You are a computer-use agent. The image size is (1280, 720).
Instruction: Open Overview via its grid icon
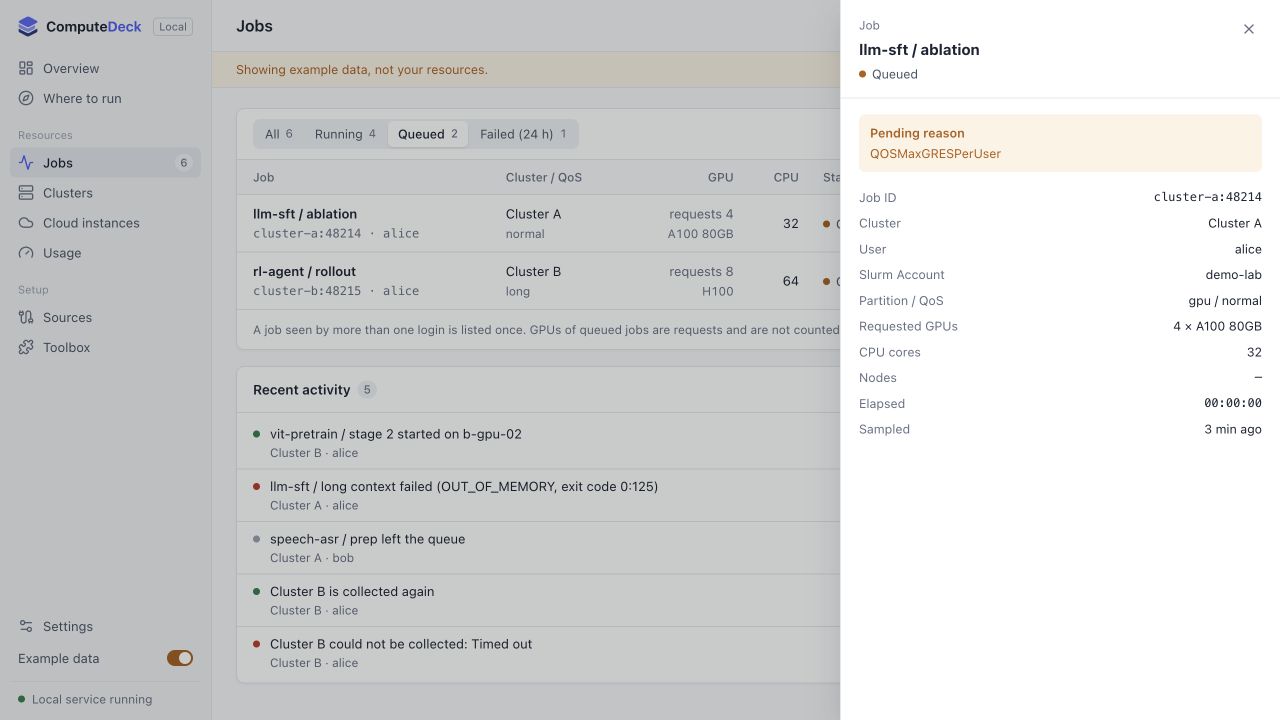coord(26,69)
